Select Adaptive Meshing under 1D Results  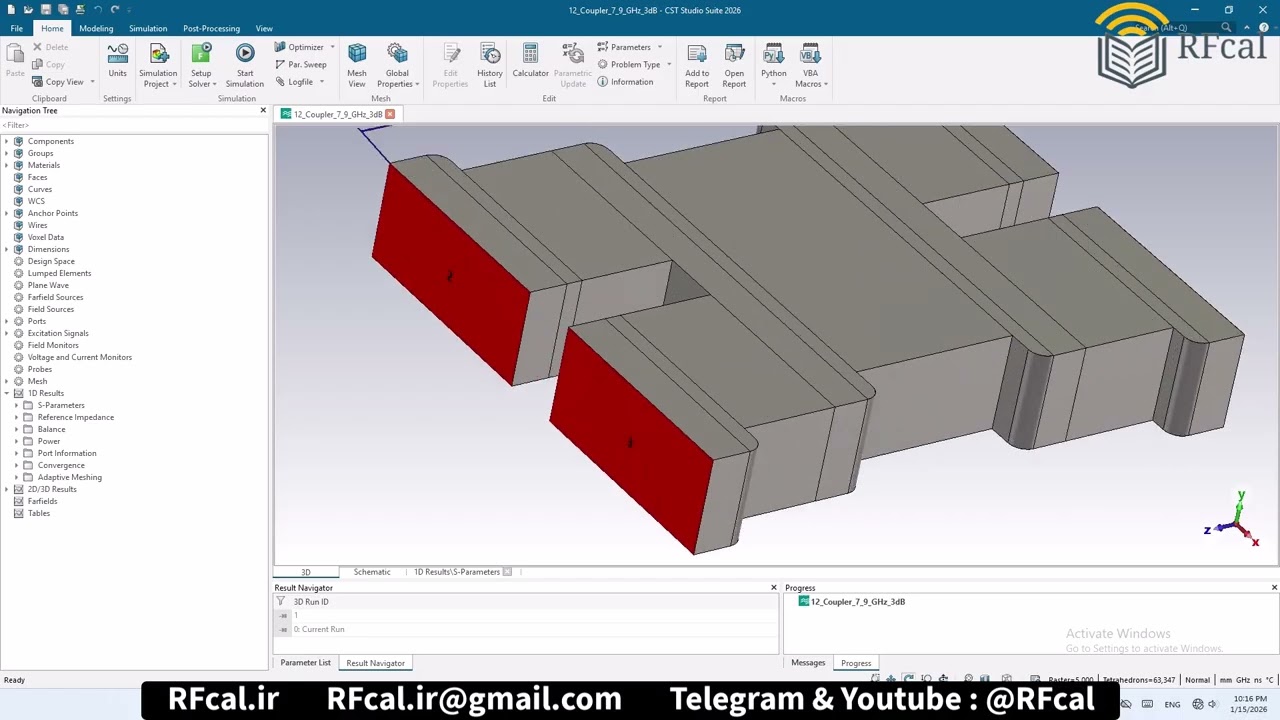click(69, 477)
